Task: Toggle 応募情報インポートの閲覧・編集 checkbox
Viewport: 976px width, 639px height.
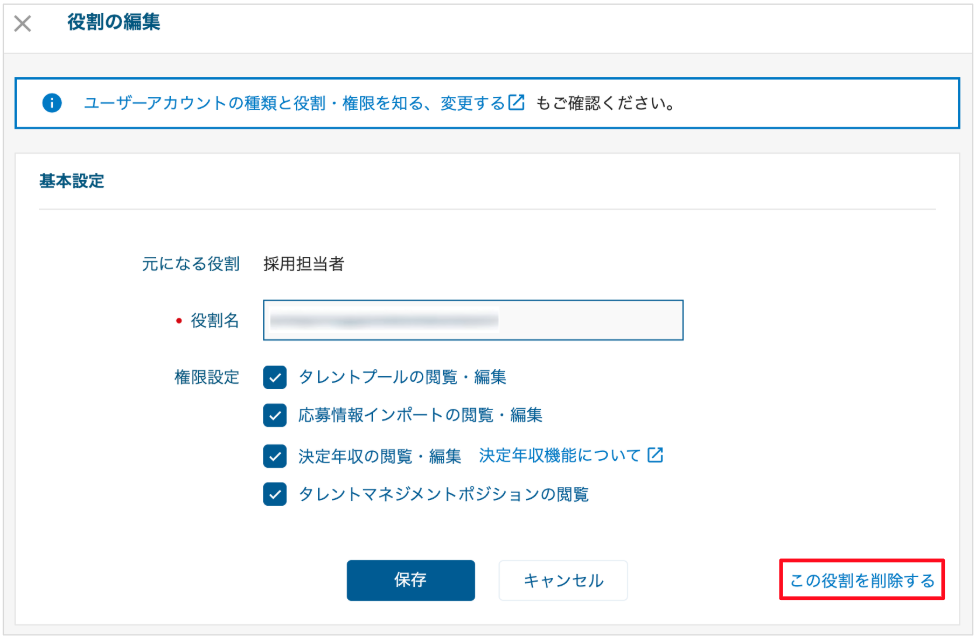Action: [274, 415]
